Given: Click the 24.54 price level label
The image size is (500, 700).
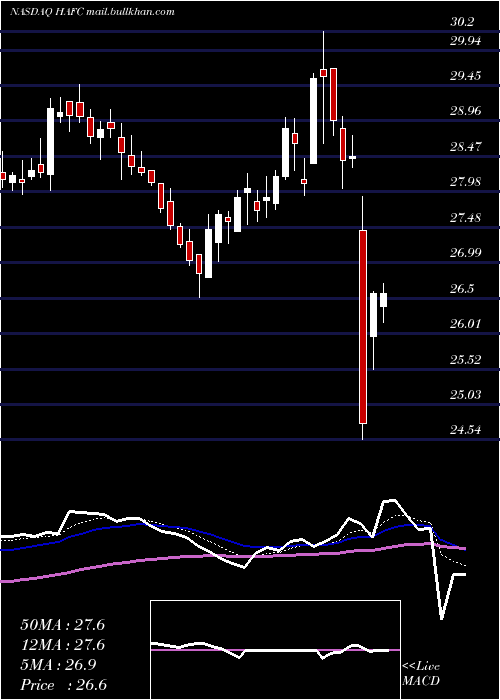Looking at the screenshot, I should (x=466, y=430).
